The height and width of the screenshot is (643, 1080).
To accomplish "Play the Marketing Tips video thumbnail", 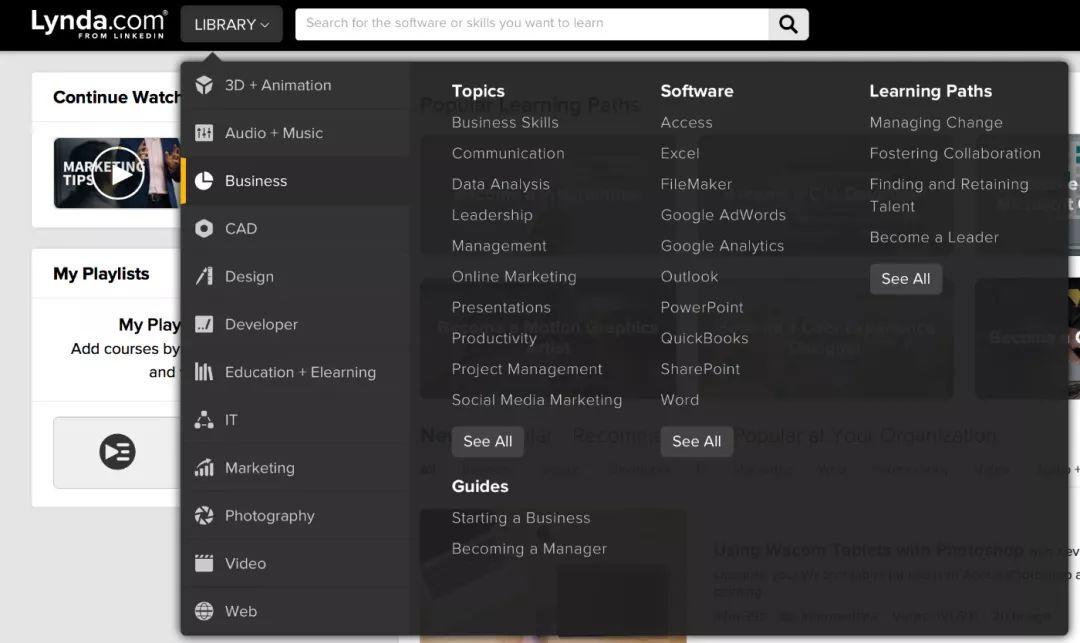I will pyautogui.click(x=119, y=173).
